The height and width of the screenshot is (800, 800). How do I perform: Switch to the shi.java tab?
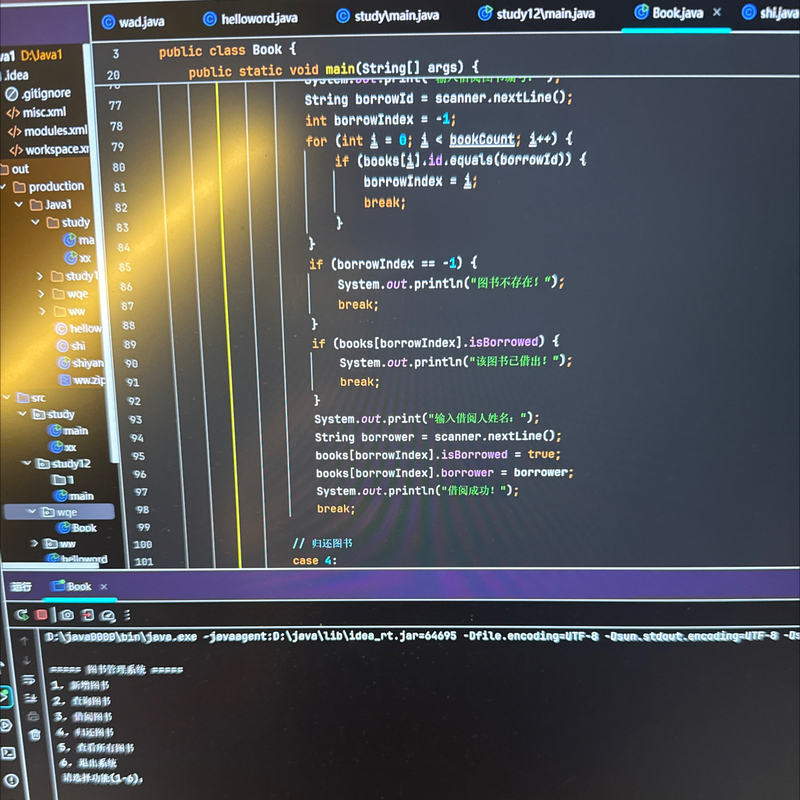coord(770,13)
